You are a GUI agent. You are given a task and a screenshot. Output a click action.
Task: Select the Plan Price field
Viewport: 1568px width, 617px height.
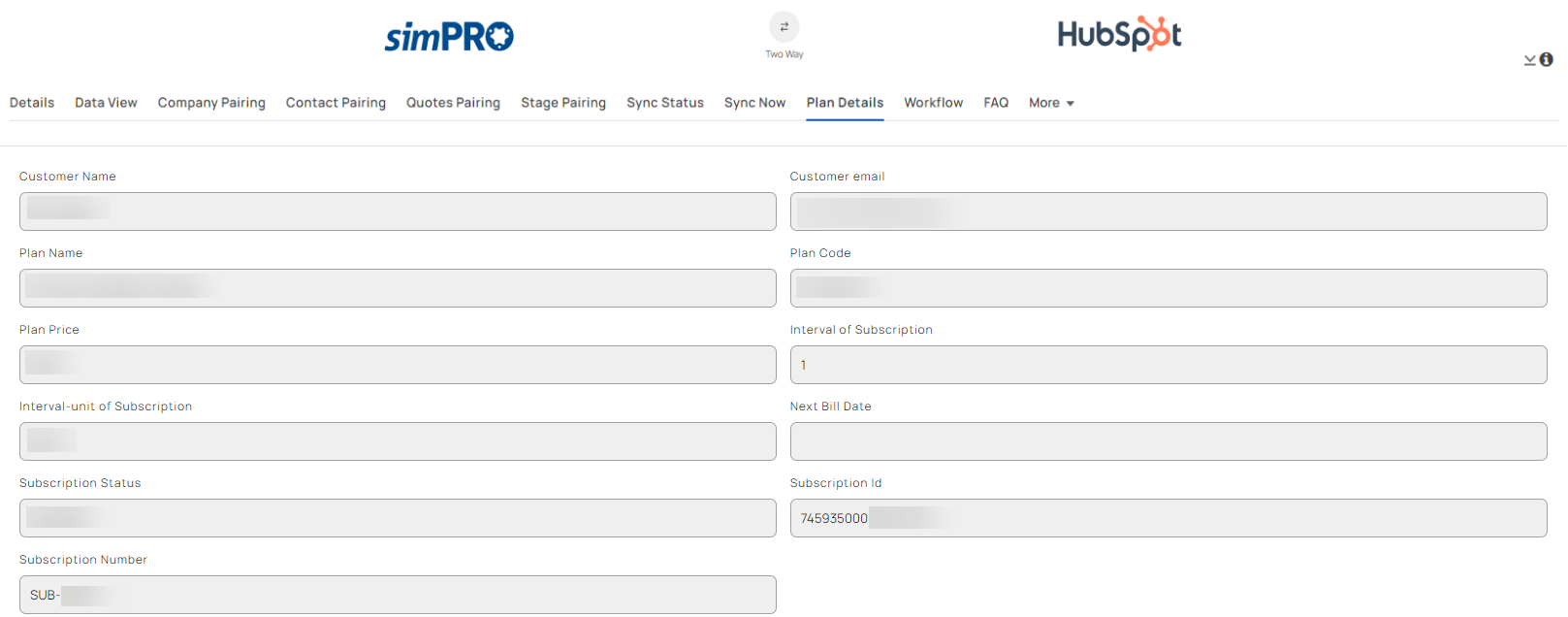[x=398, y=365]
